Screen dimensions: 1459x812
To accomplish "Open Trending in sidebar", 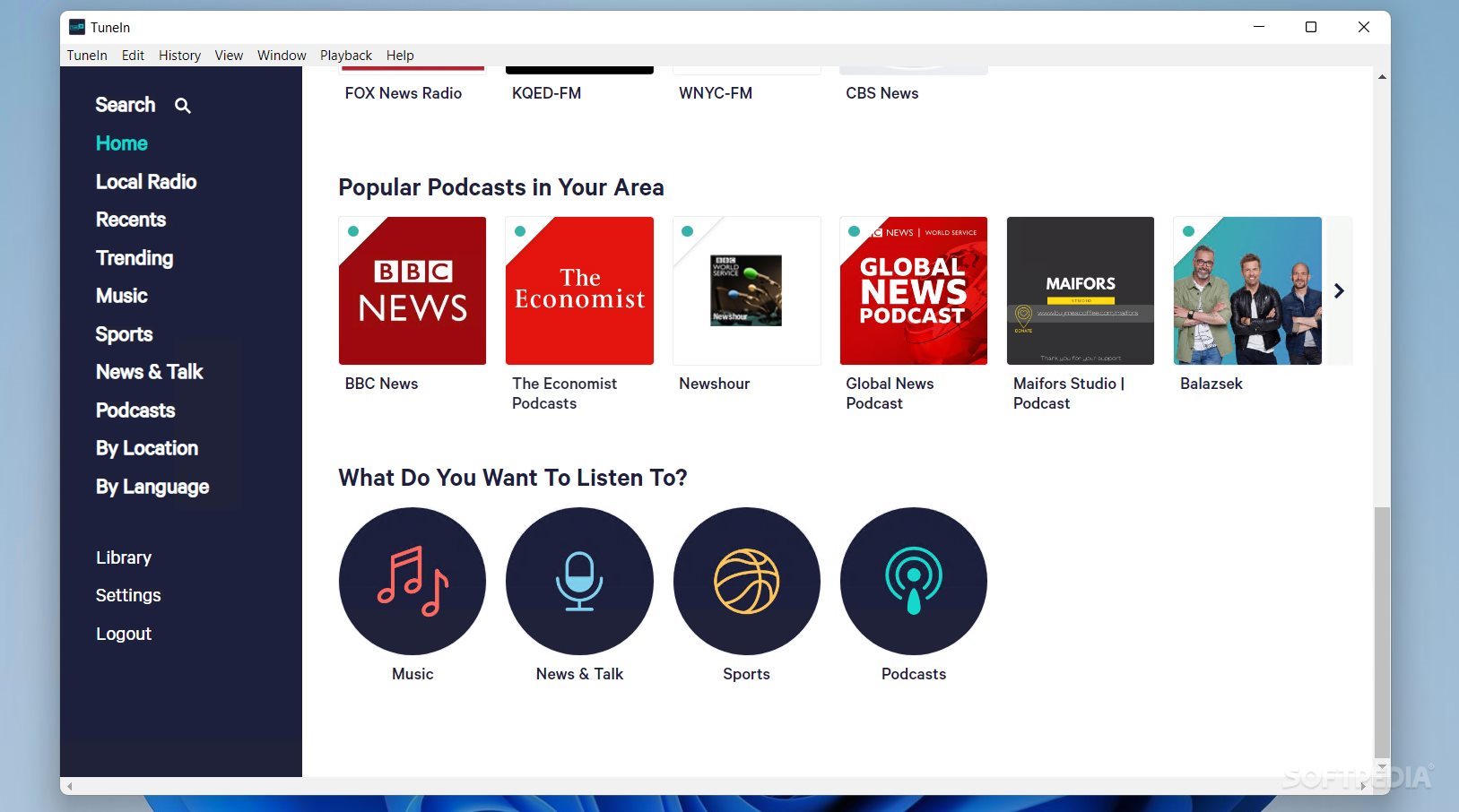I will coord(135,258).
